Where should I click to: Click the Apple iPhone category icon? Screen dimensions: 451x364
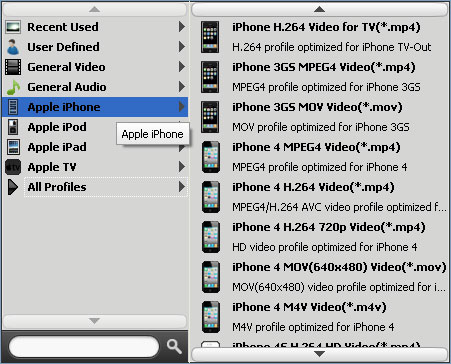pos(13,107)
